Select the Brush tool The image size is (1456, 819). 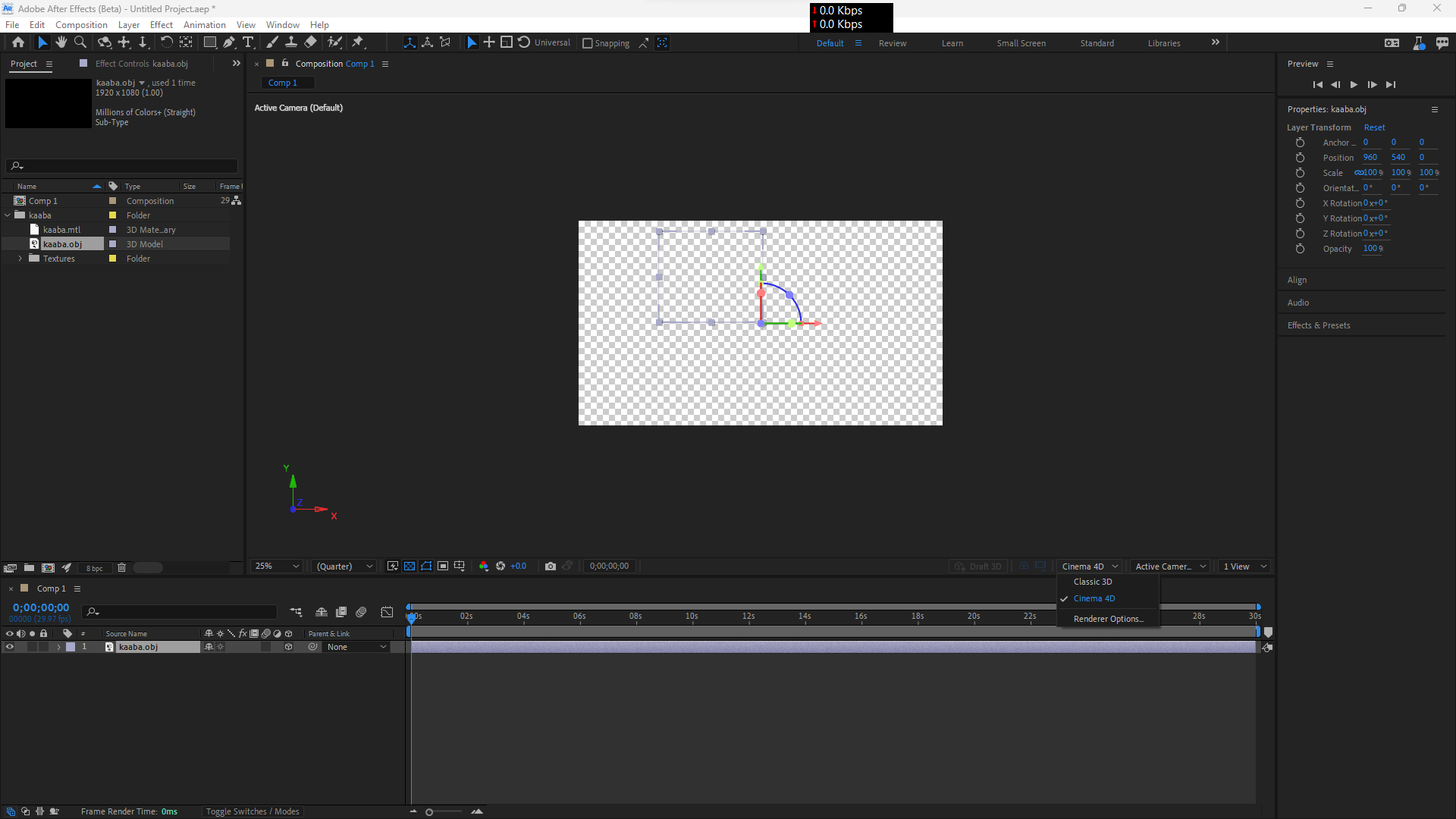click(272, 42)
